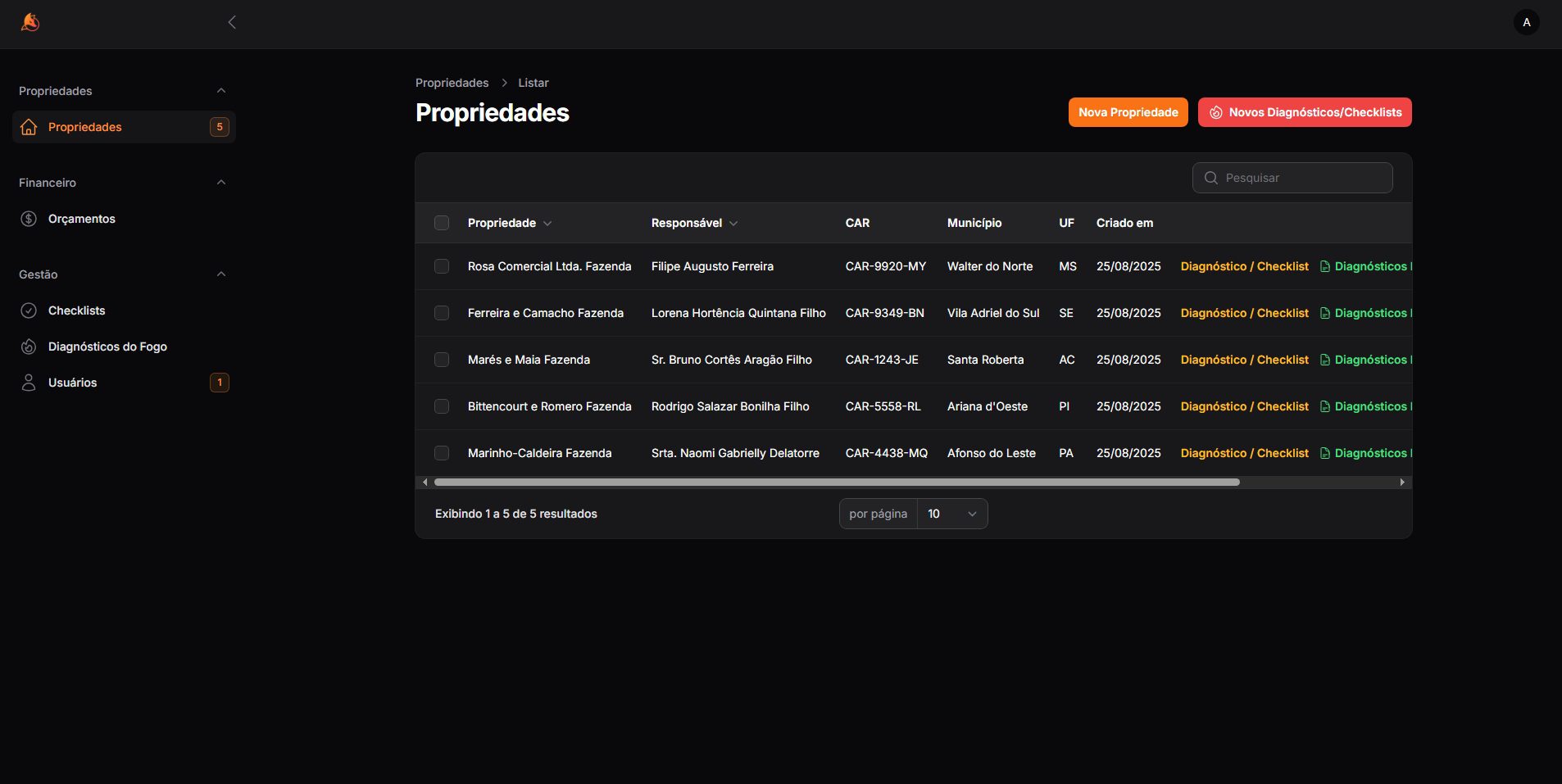Open Diagnóstico / Checklist for Bittencourt e Romero
The width and height of the screenshot is (1562, 784).
point(1244,406)
